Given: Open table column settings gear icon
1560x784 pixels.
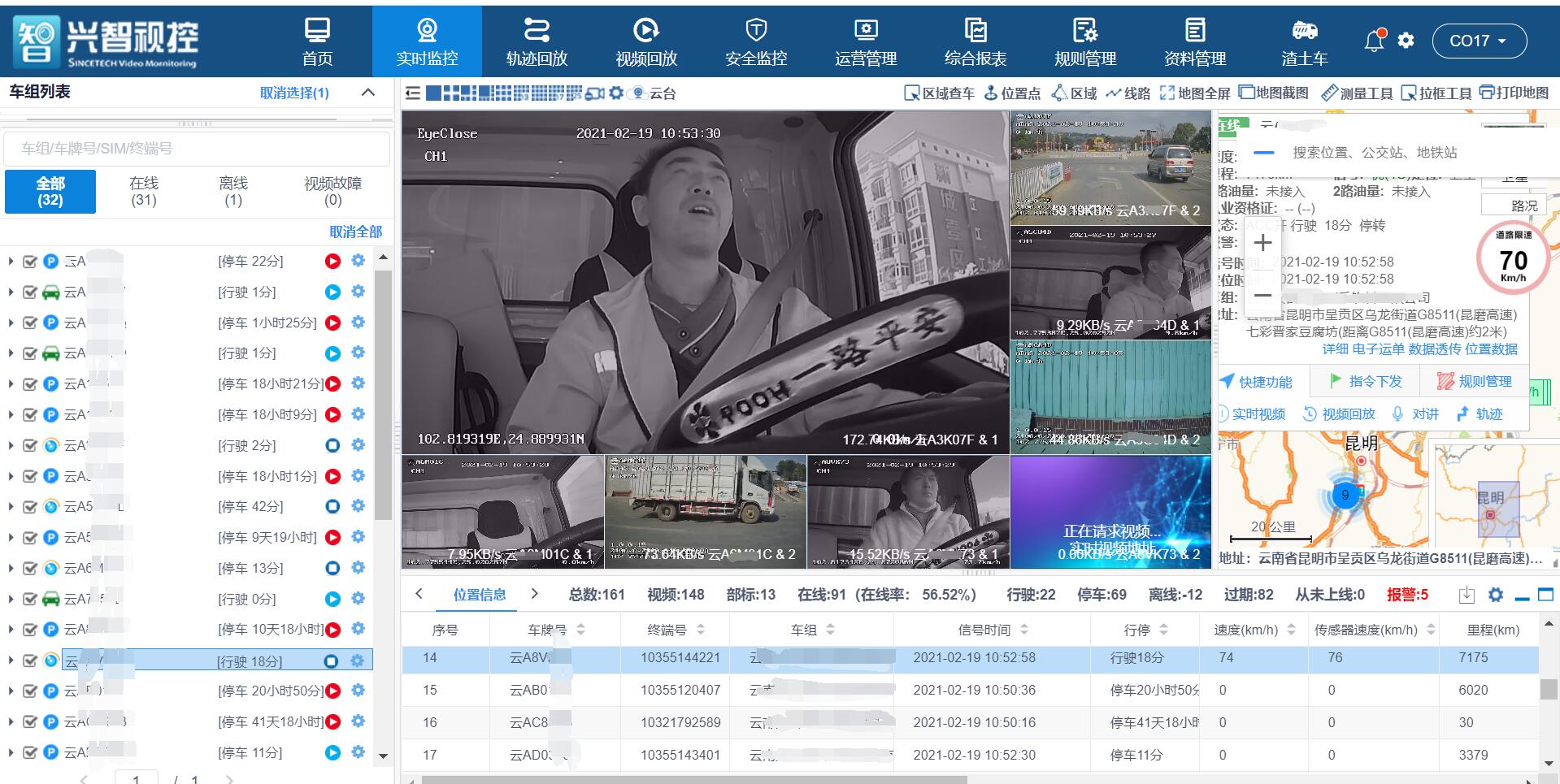Looking at the screenshot, I should [x=1496, y=595].
